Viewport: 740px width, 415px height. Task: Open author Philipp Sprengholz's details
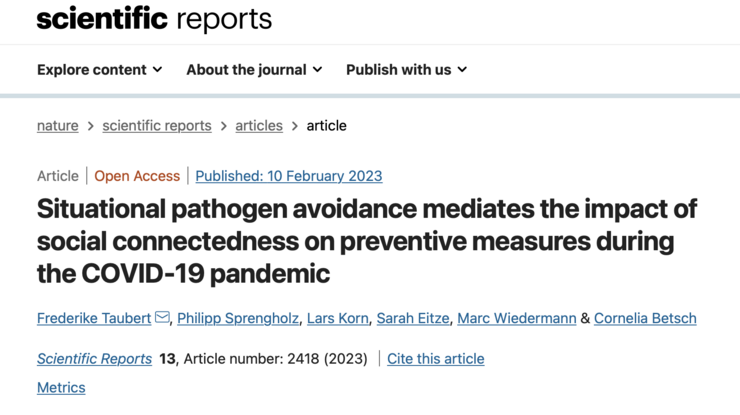pyautogui.click(x=236, y=318)
